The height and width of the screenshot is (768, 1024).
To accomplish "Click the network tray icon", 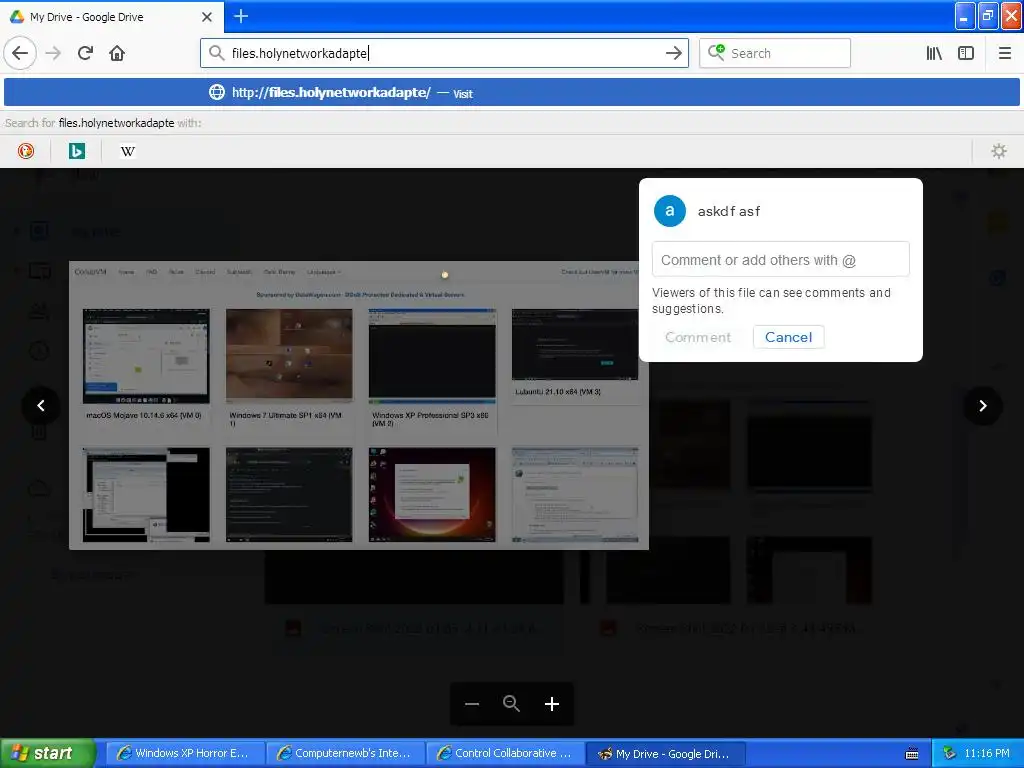I will pos(949,753).
